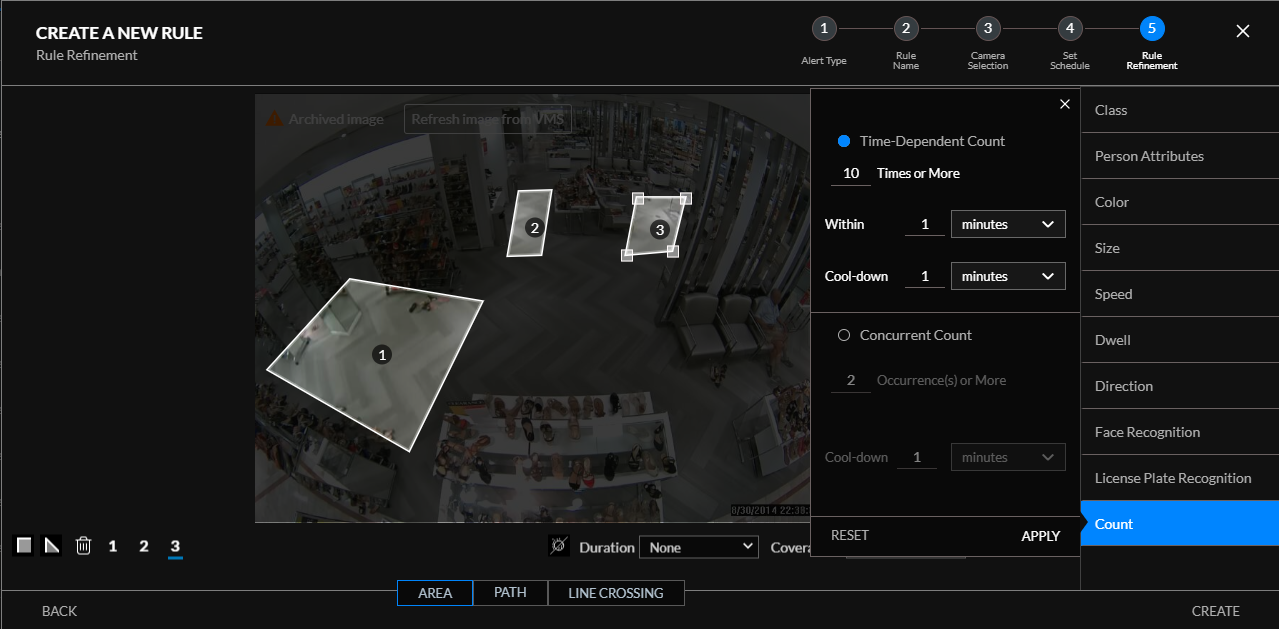Click the area 1 marker on image

coord(381,354)
